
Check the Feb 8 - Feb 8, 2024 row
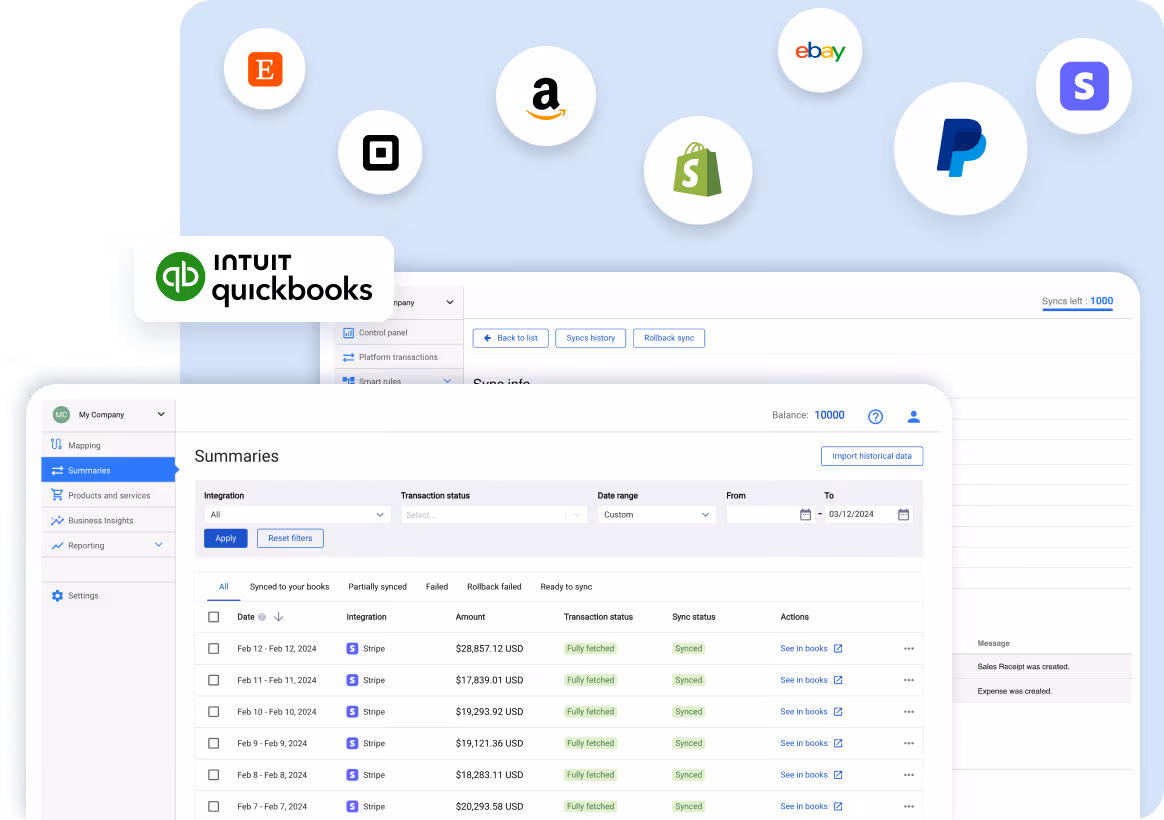214,775
